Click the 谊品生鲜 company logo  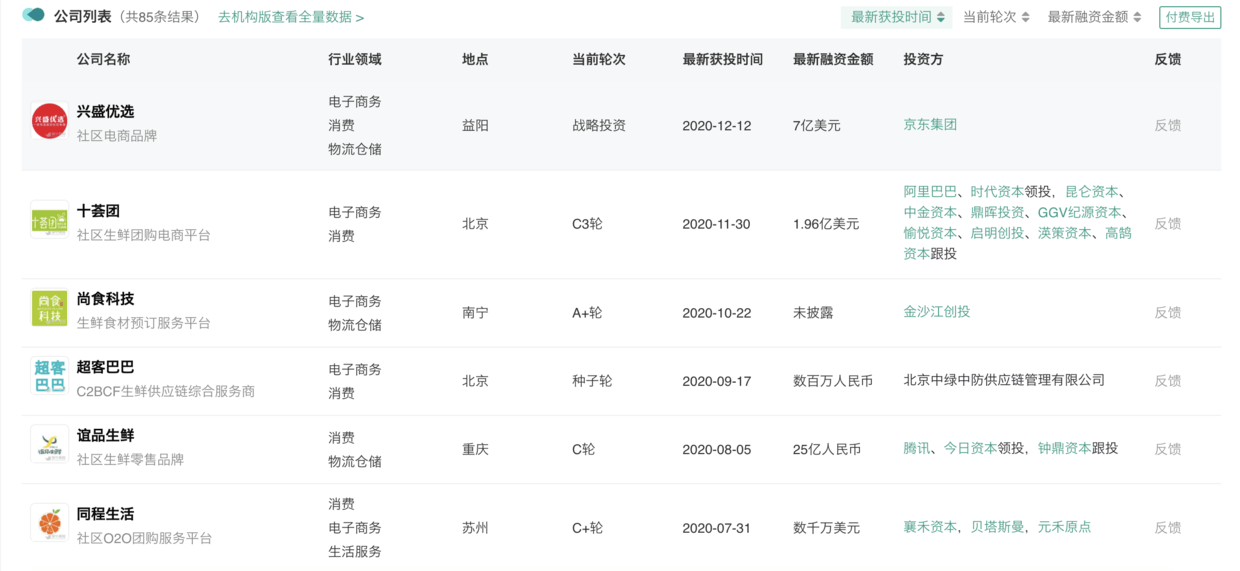coord(49,445)
